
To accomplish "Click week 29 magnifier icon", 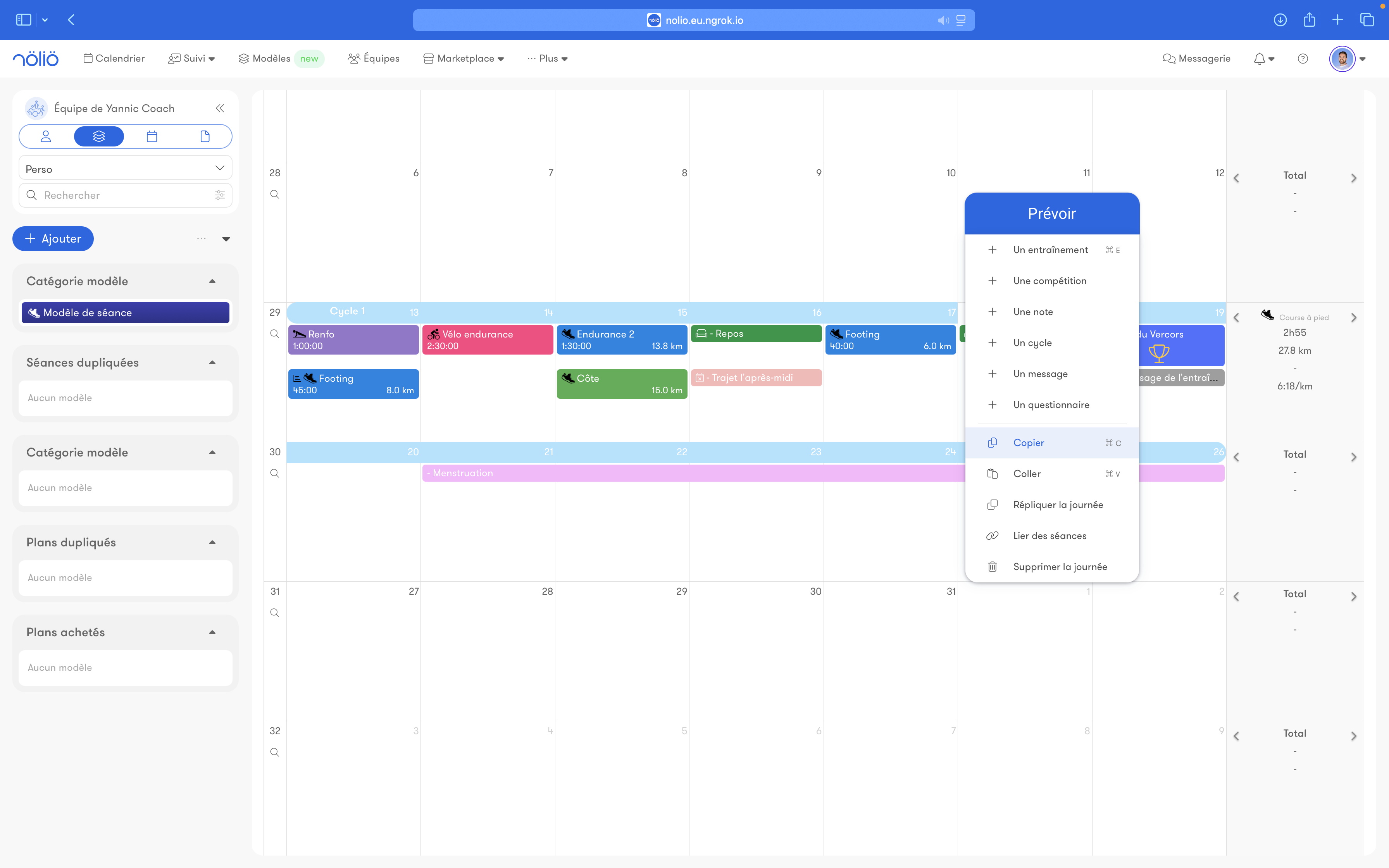I will pyautogui.click(x=275, y=334).
